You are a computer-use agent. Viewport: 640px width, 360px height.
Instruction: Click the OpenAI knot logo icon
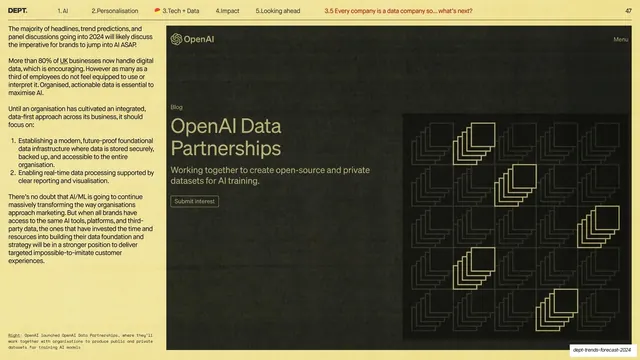pos(176,39)
